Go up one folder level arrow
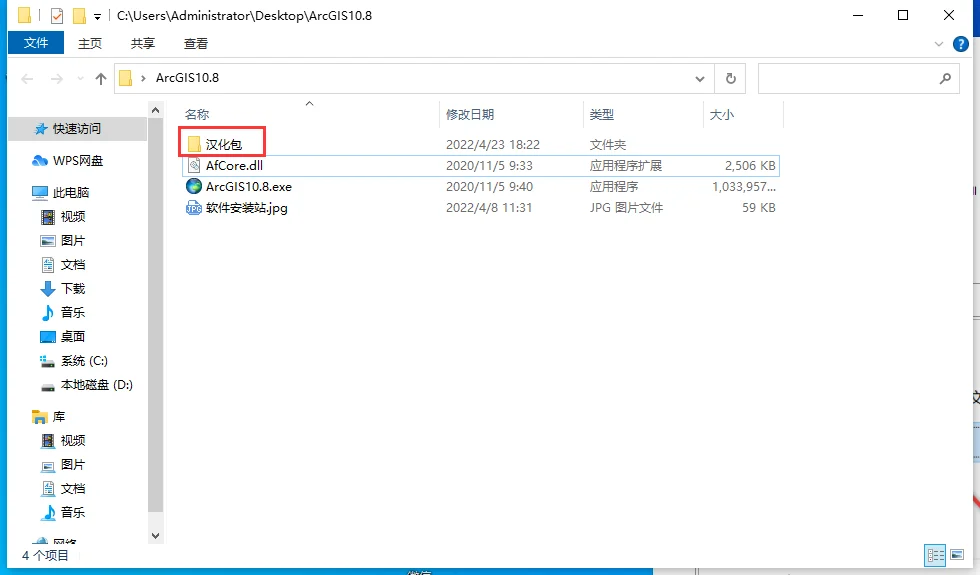The image size is (980, 575). 101,78
